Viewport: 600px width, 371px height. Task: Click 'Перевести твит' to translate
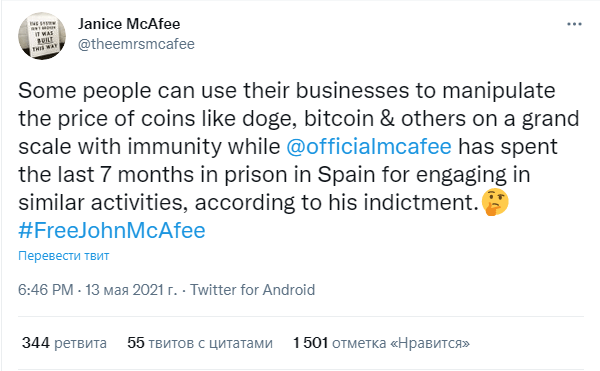(64, 255)
